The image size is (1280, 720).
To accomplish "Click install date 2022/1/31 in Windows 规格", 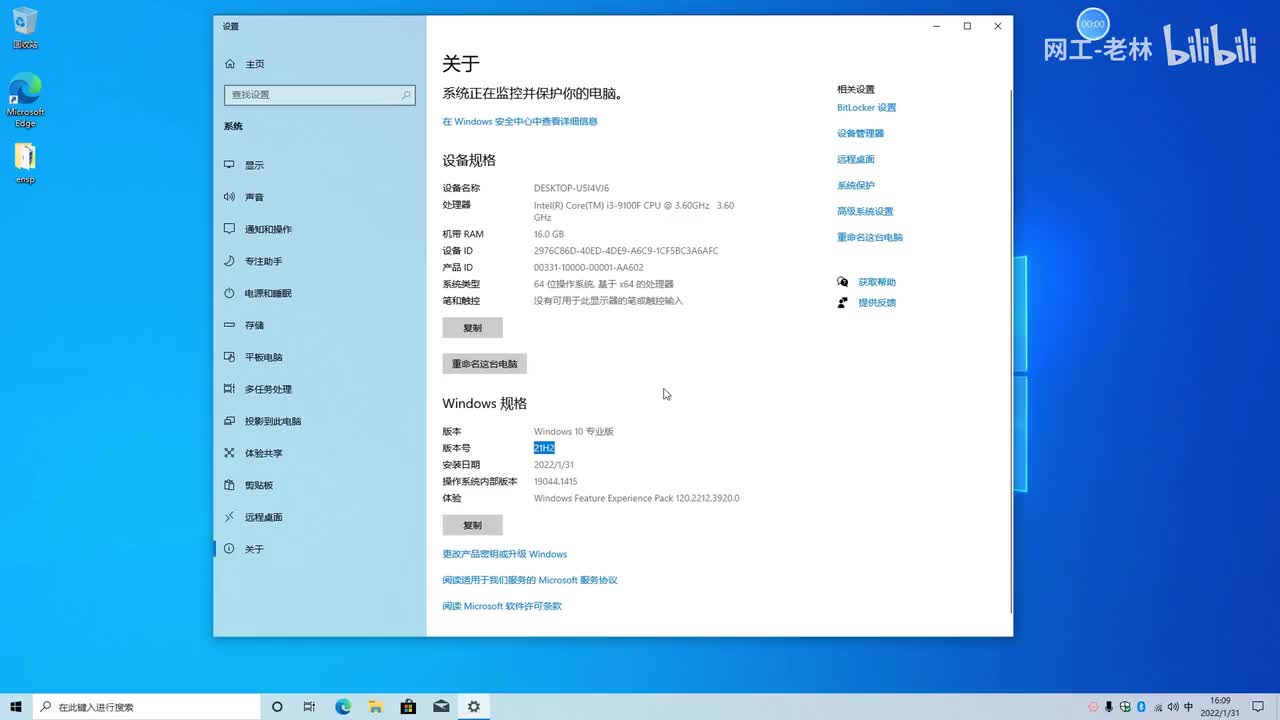I will pos(554,465).
